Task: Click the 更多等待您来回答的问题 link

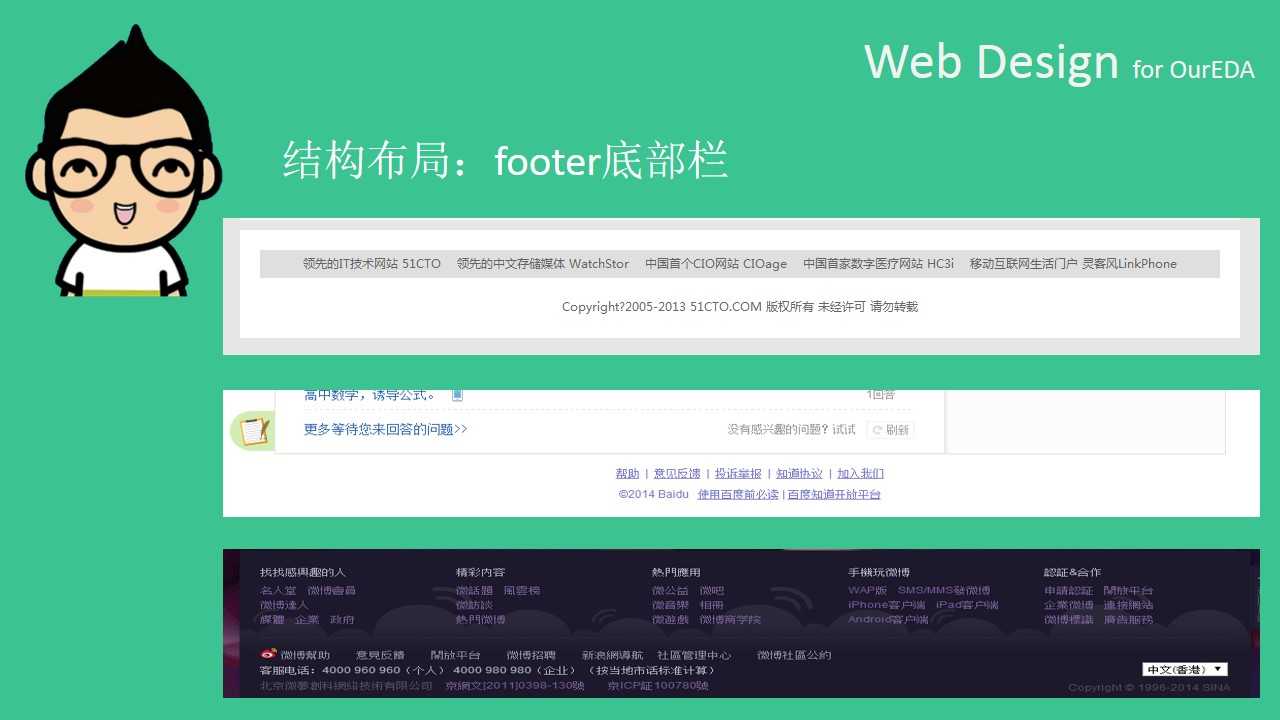Action: click(x=386, y=429)
